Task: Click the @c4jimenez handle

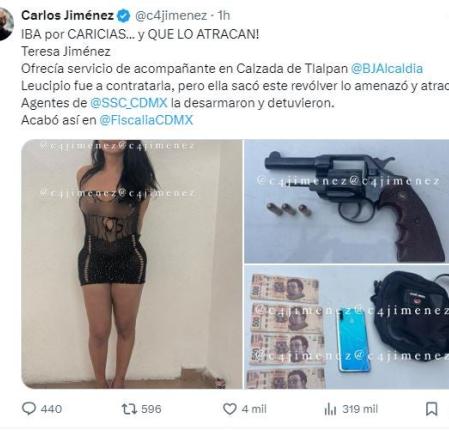Action: pos(171,15)
